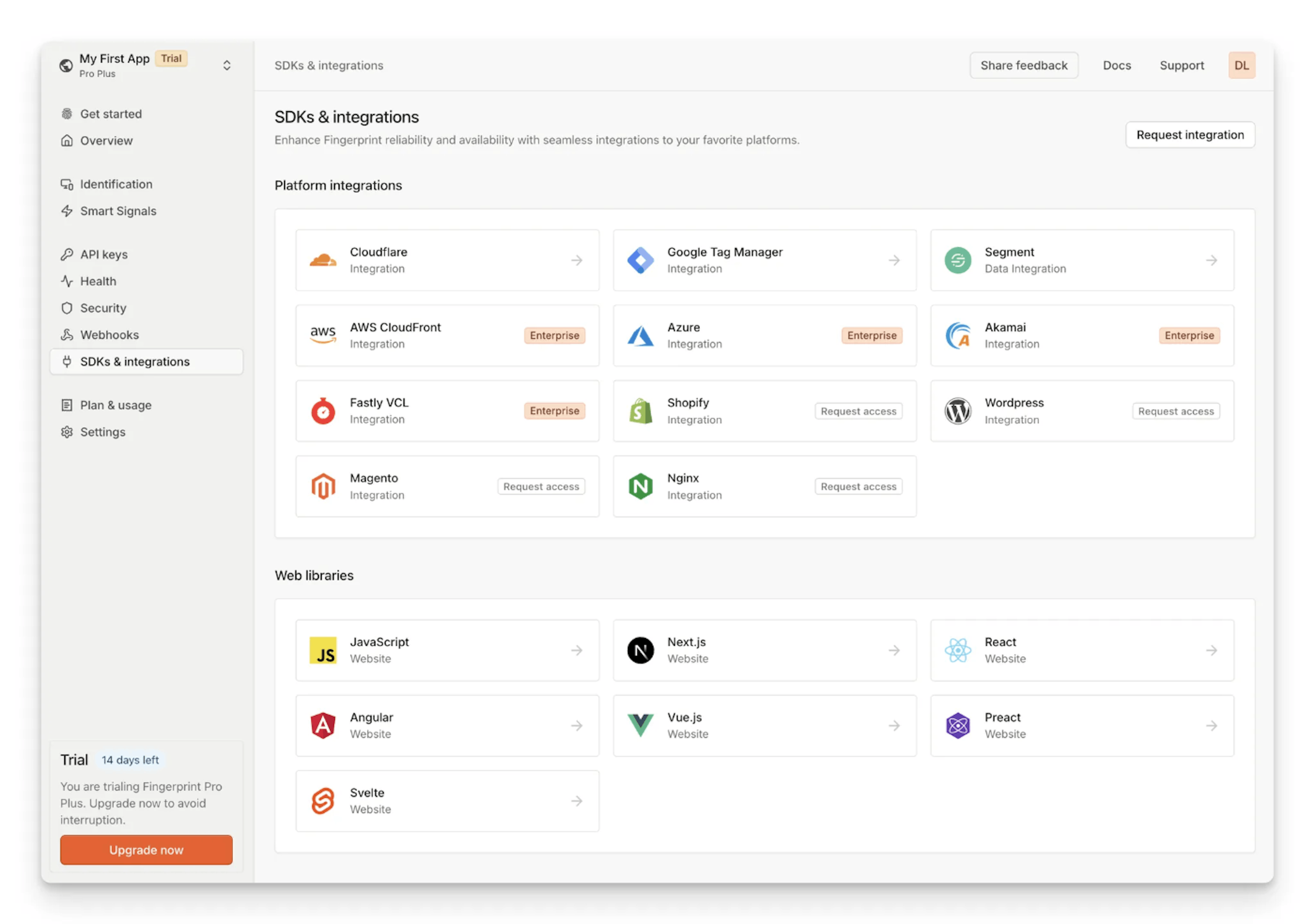
Task: Click the Angular red shield icon
Action: point(323,725)
